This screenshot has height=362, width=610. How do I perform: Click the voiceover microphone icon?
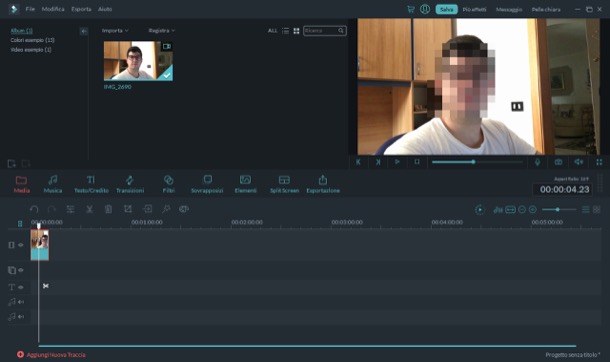coord(537,162)
